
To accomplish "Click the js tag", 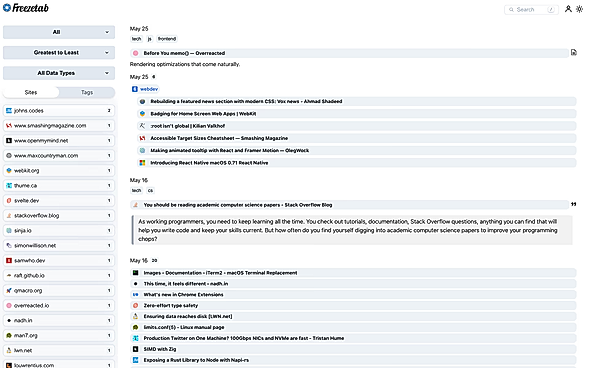I will tap(150, 39).
